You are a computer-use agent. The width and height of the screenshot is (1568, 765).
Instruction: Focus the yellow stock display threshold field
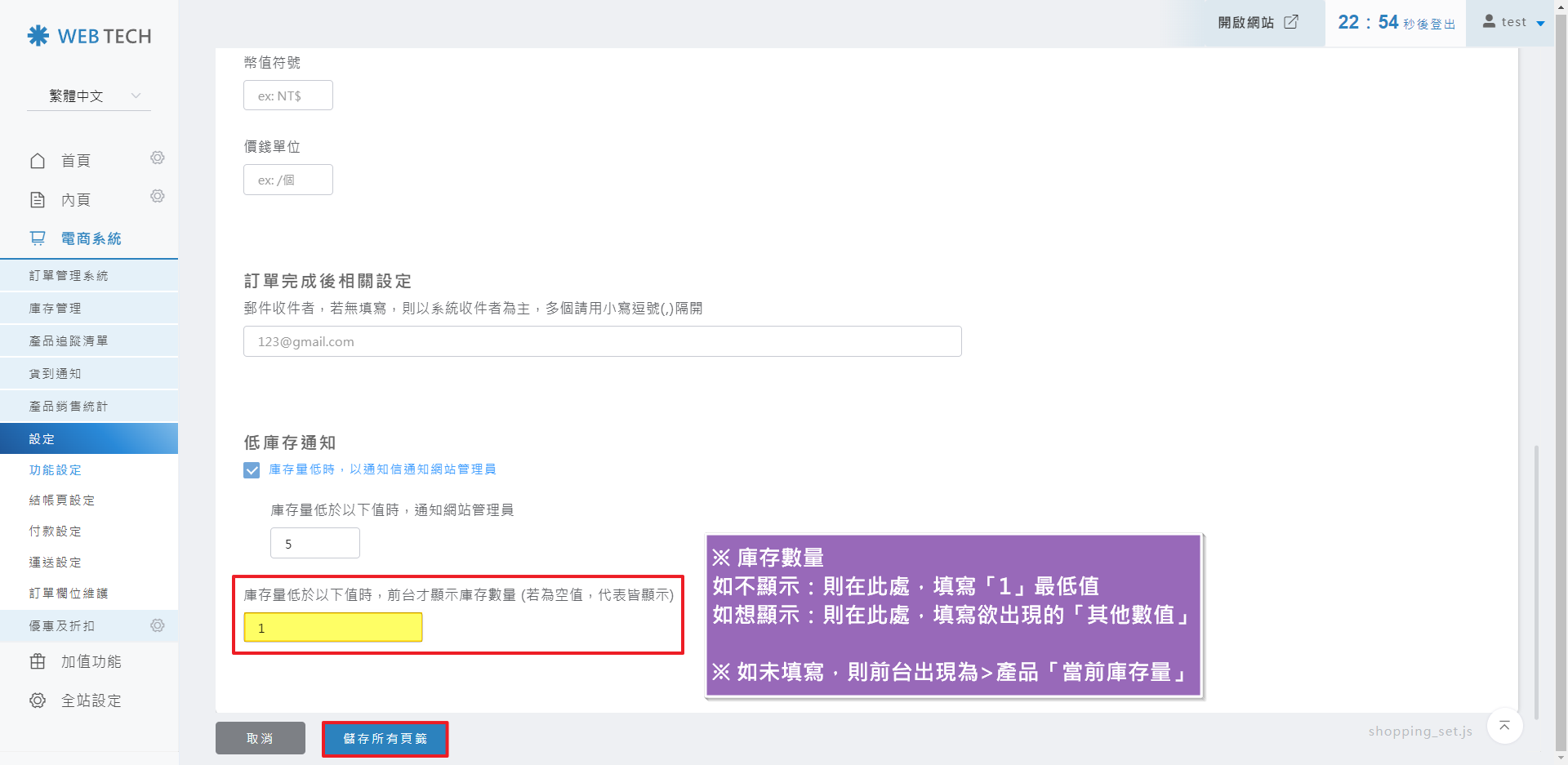coord(333,628)
